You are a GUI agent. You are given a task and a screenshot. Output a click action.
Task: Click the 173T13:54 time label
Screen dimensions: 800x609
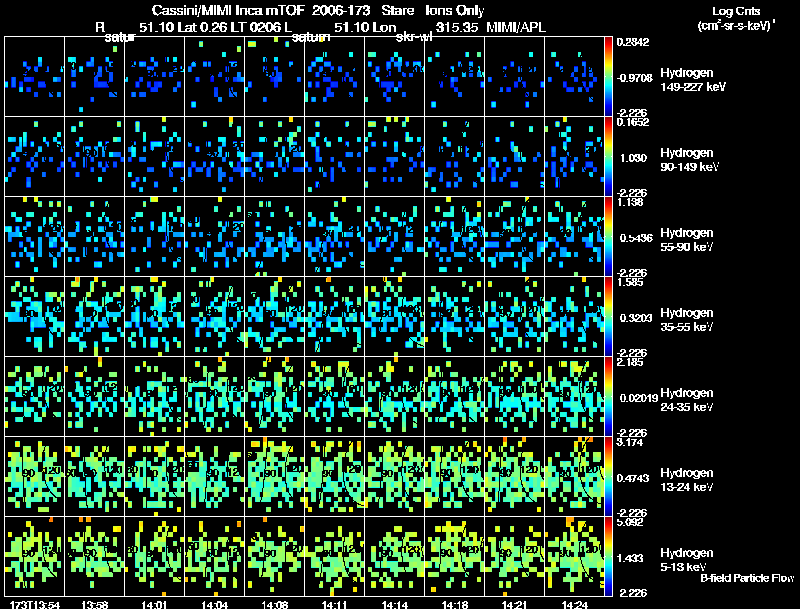[x=35, y=605]
